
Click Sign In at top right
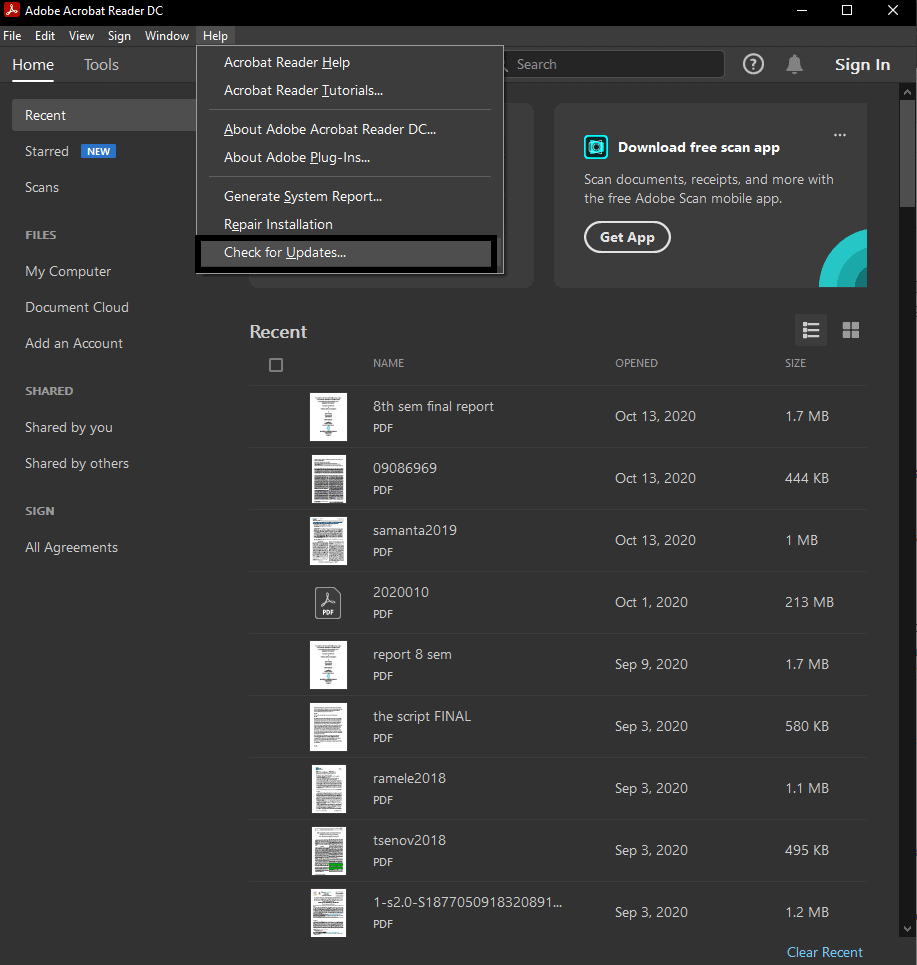(x=862, y=65)
